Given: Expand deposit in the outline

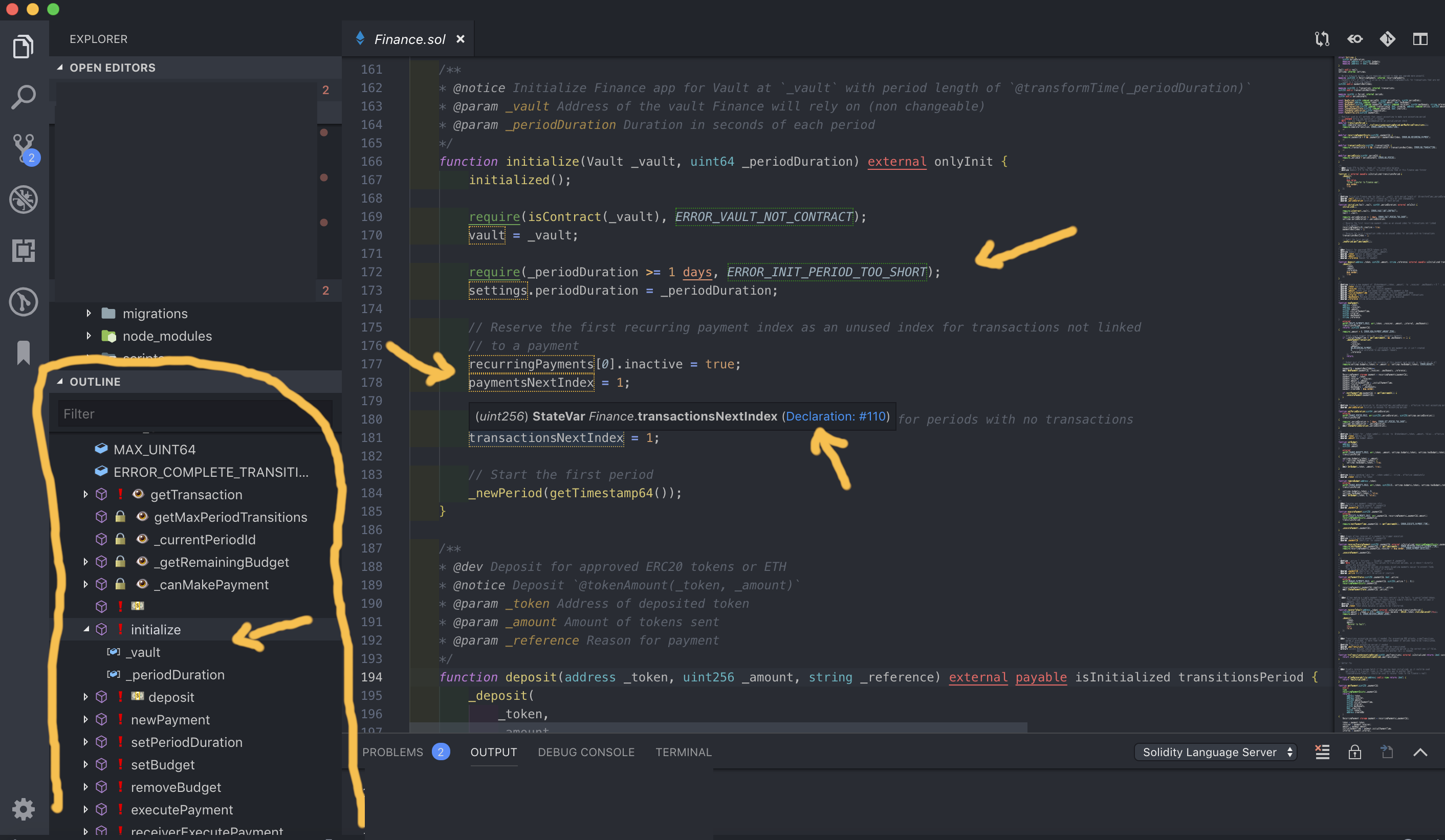Looking at the screenshot, I should (85, 697).
